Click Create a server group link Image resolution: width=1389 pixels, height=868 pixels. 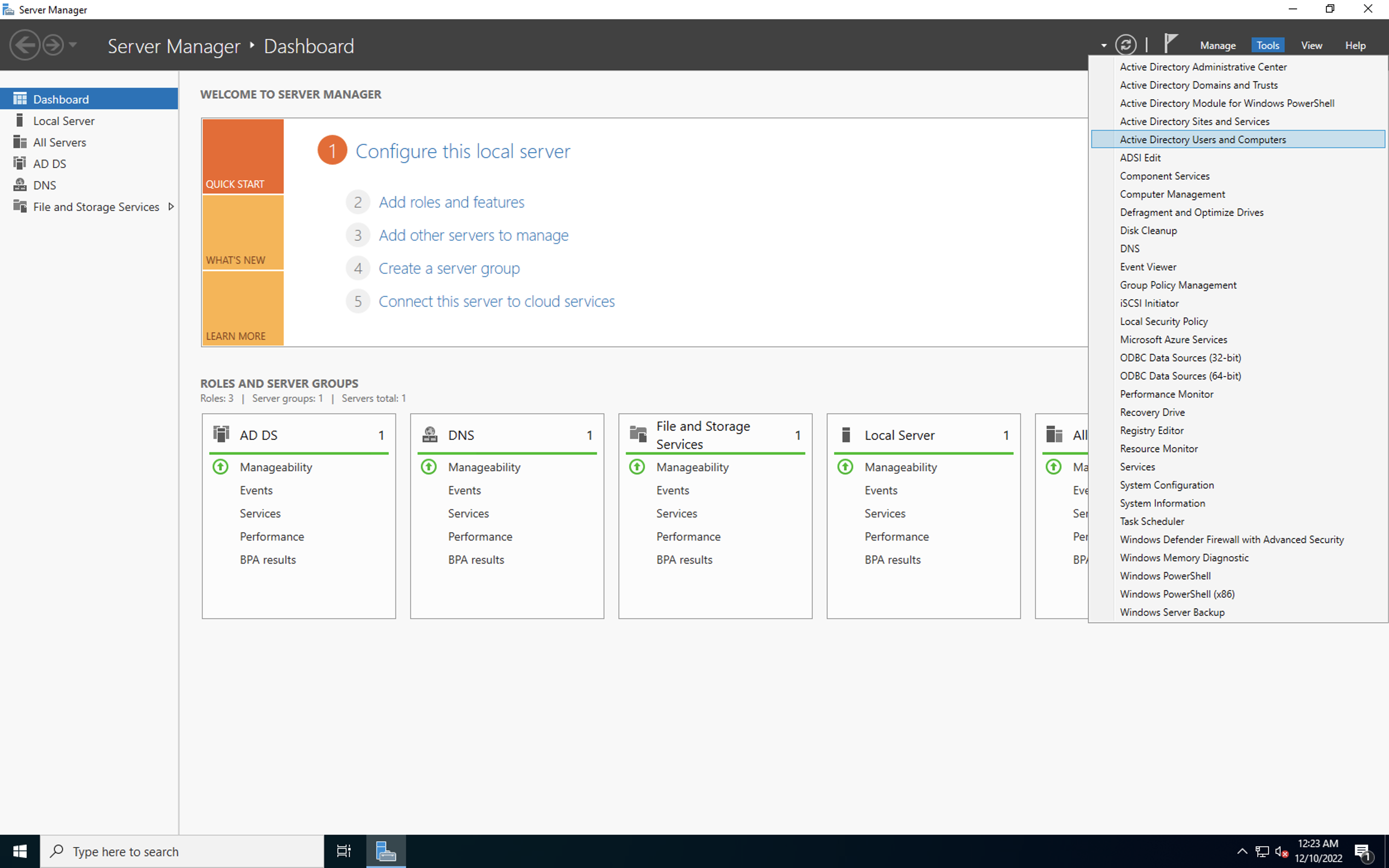pyautogui.click(x=449, y=268)
